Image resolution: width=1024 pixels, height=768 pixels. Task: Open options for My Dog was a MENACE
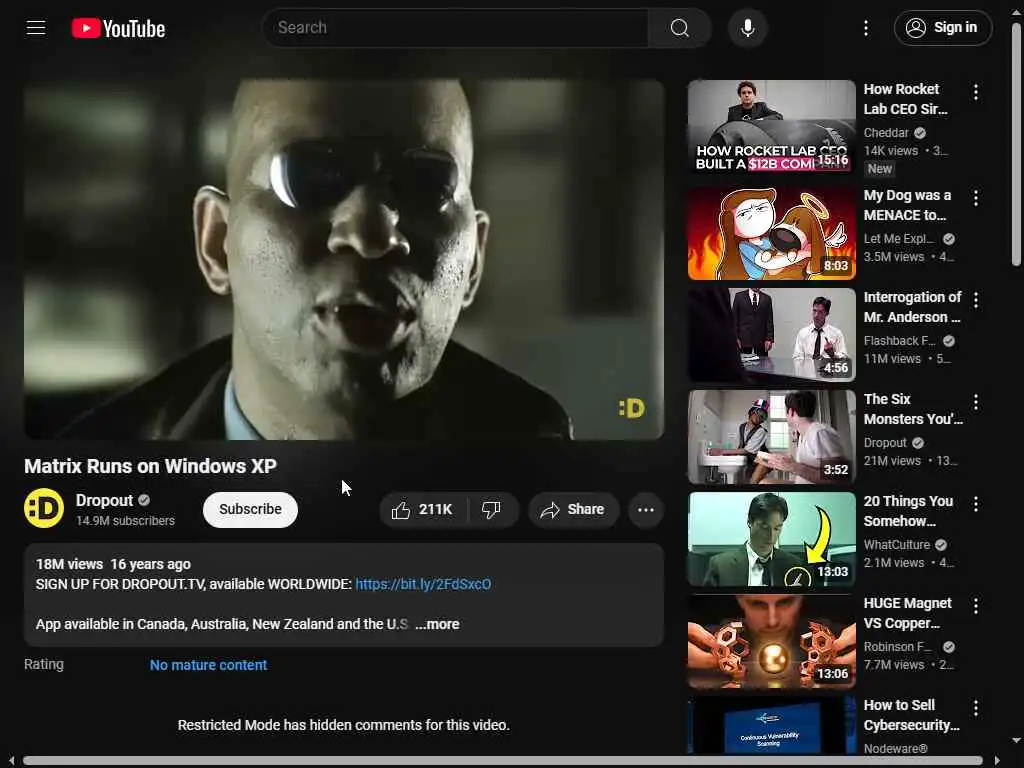[x=976, y=198]
